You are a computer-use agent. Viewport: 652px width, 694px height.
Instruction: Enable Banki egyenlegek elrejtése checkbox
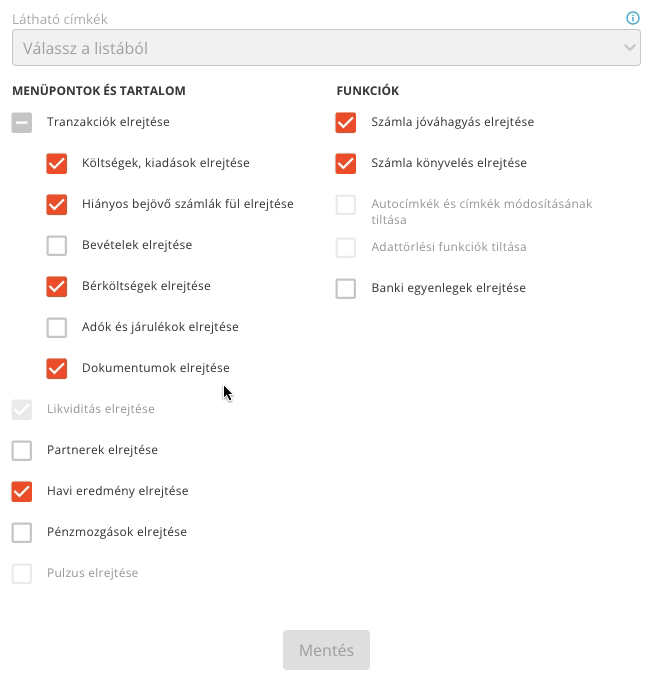click(x=346, y=289)
